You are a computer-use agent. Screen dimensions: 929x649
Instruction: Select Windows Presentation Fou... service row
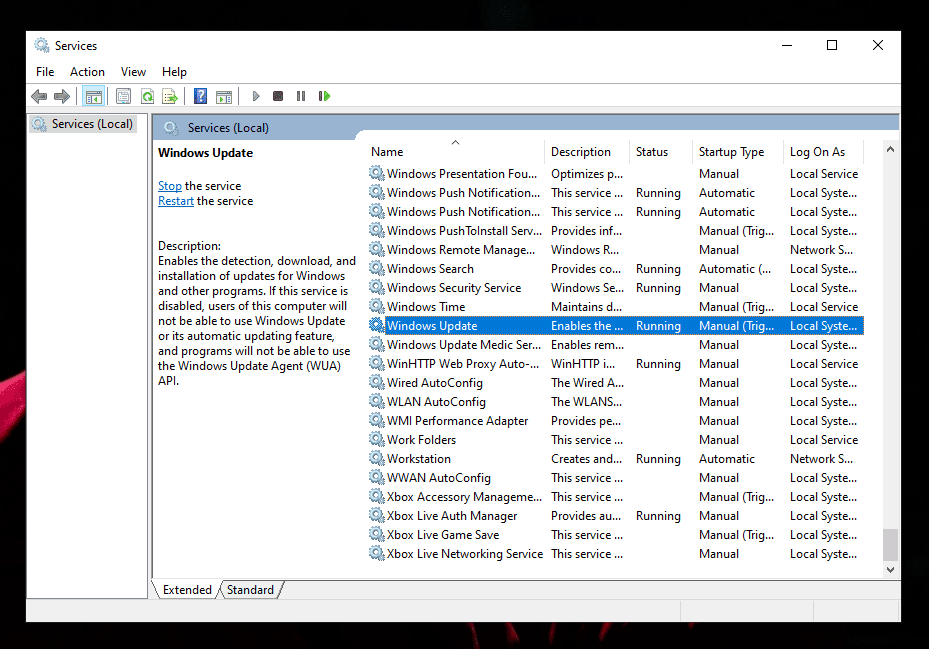click(615, 174)
